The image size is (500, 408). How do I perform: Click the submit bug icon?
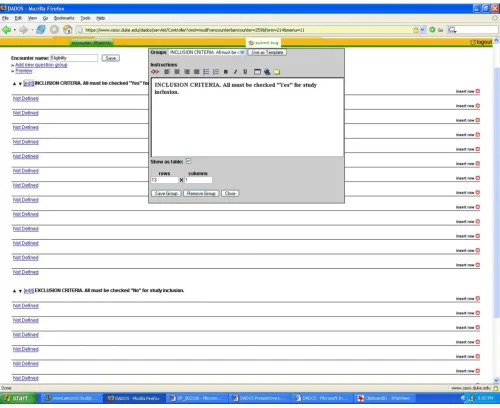click(251, 43)
